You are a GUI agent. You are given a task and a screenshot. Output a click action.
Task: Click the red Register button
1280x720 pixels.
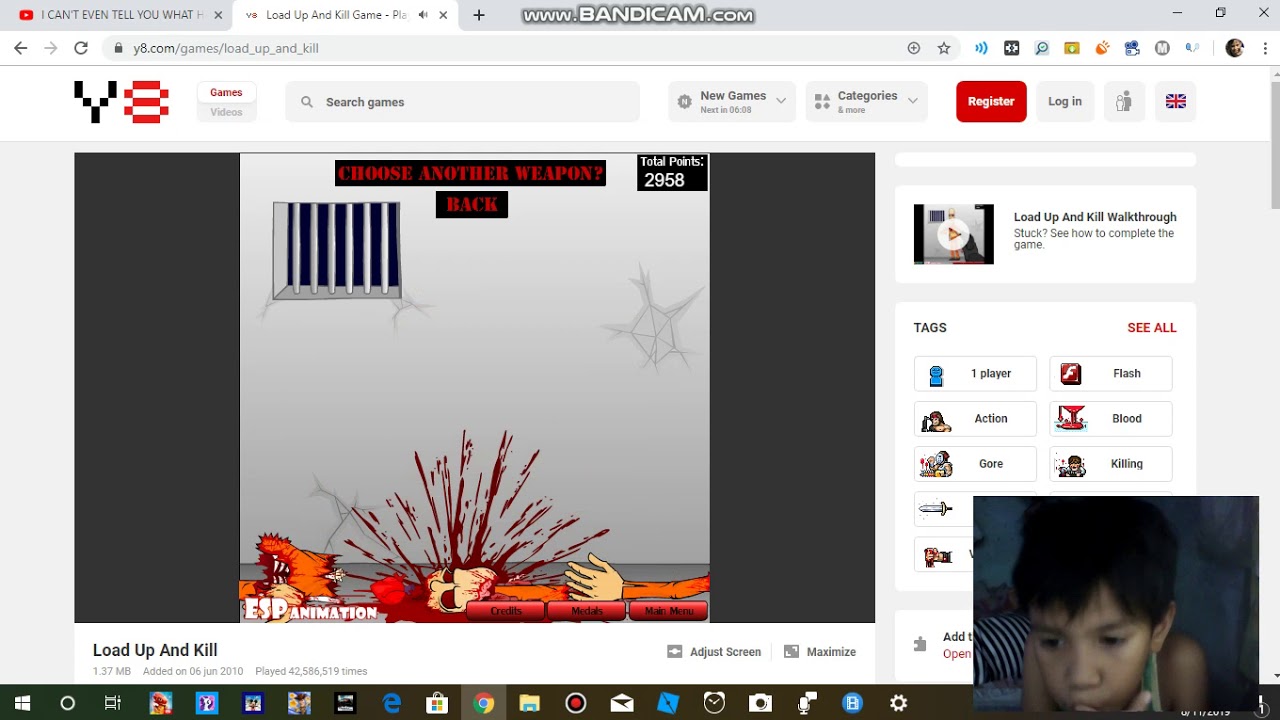tap(991, 102)
